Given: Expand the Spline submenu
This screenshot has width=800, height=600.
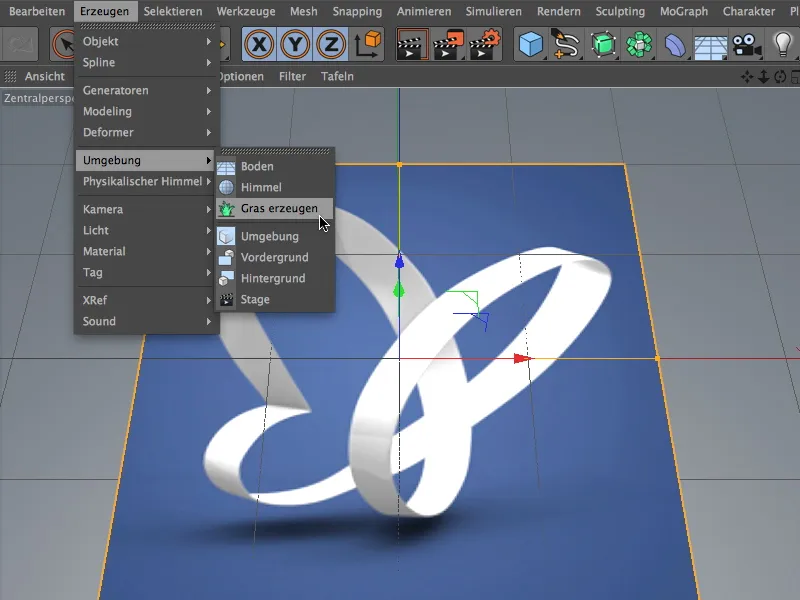Looking at the screenshot, I should click(x=147, y=62).
